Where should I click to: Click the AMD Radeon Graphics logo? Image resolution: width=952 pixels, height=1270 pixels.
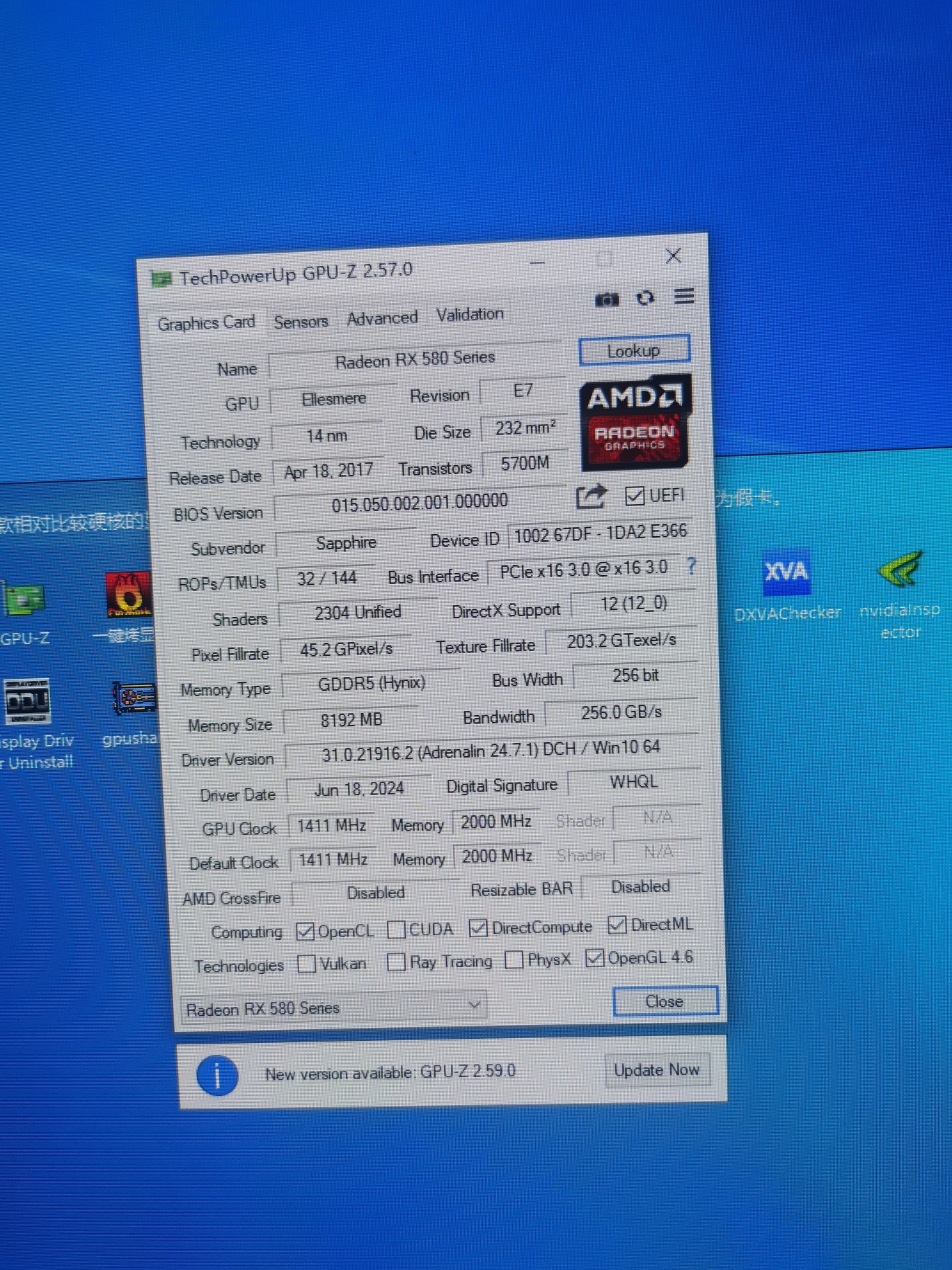[634, 421]
